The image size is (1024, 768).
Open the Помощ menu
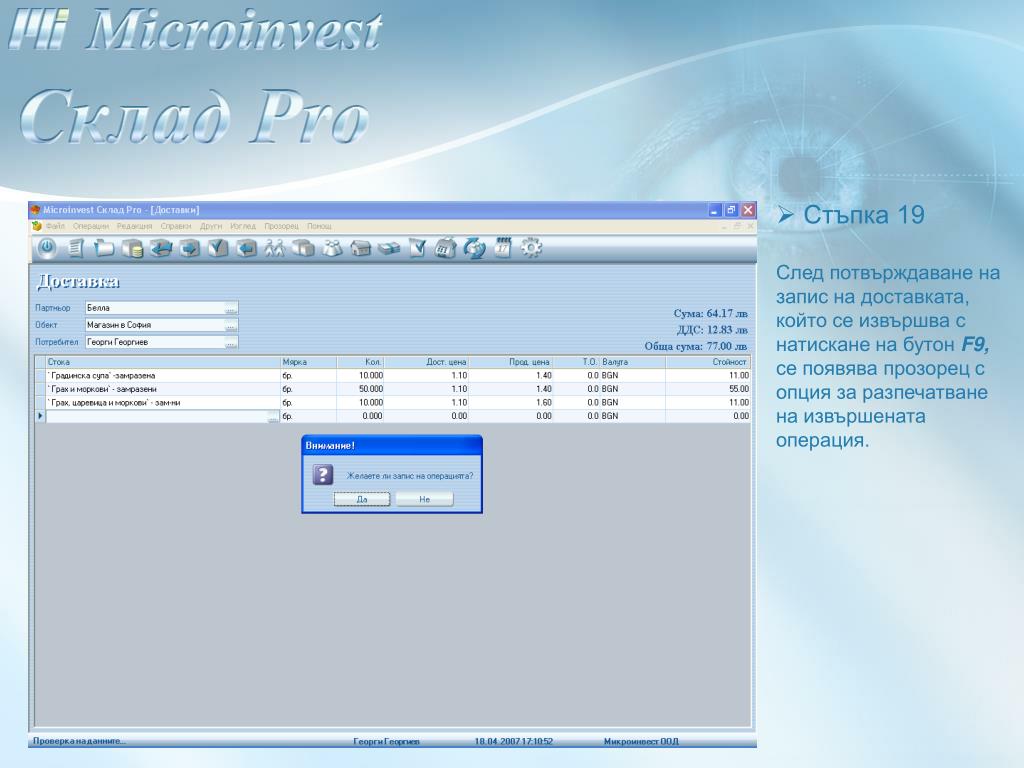[x=319, y=226]
